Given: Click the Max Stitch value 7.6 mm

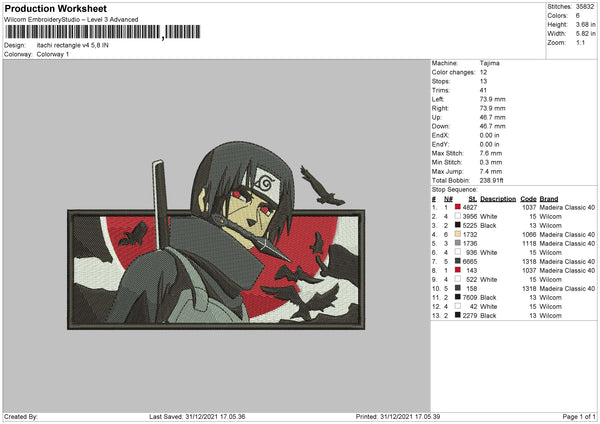Looking at the screenshot, I should pos(491,153).
